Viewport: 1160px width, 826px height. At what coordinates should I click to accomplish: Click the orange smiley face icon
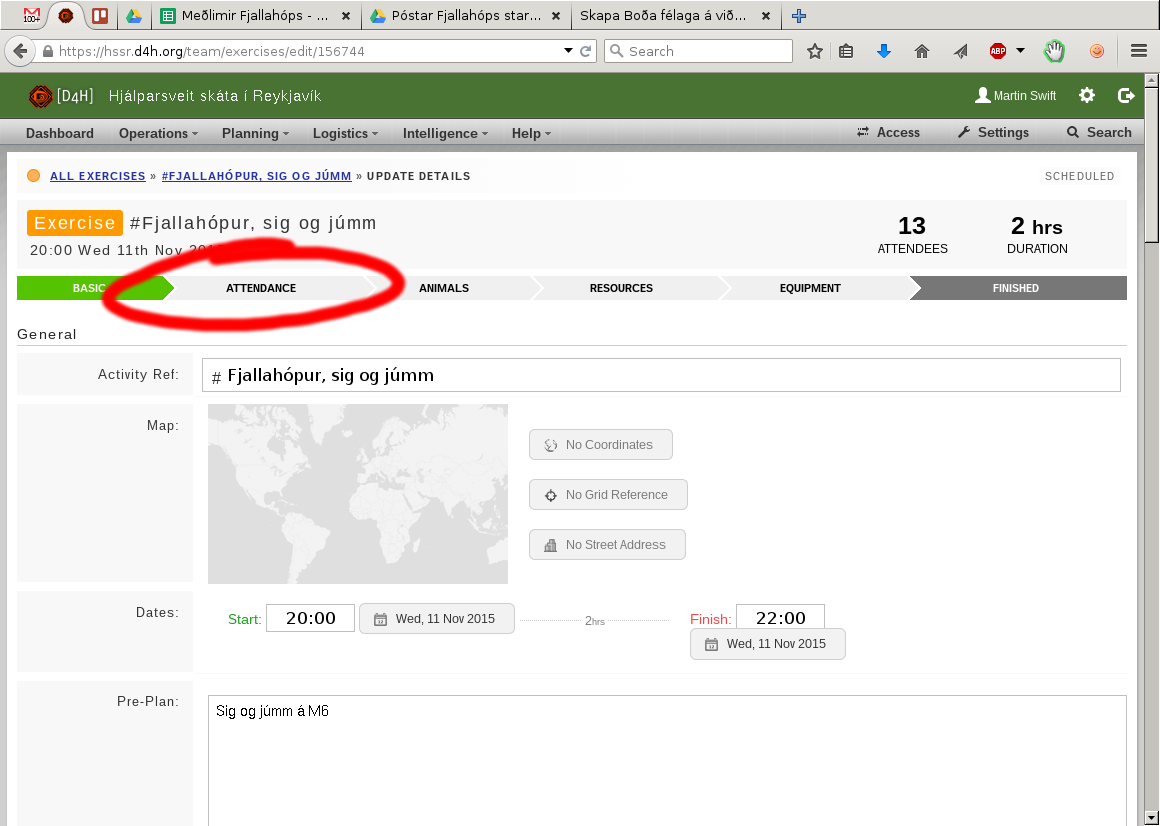[1097, 51]
